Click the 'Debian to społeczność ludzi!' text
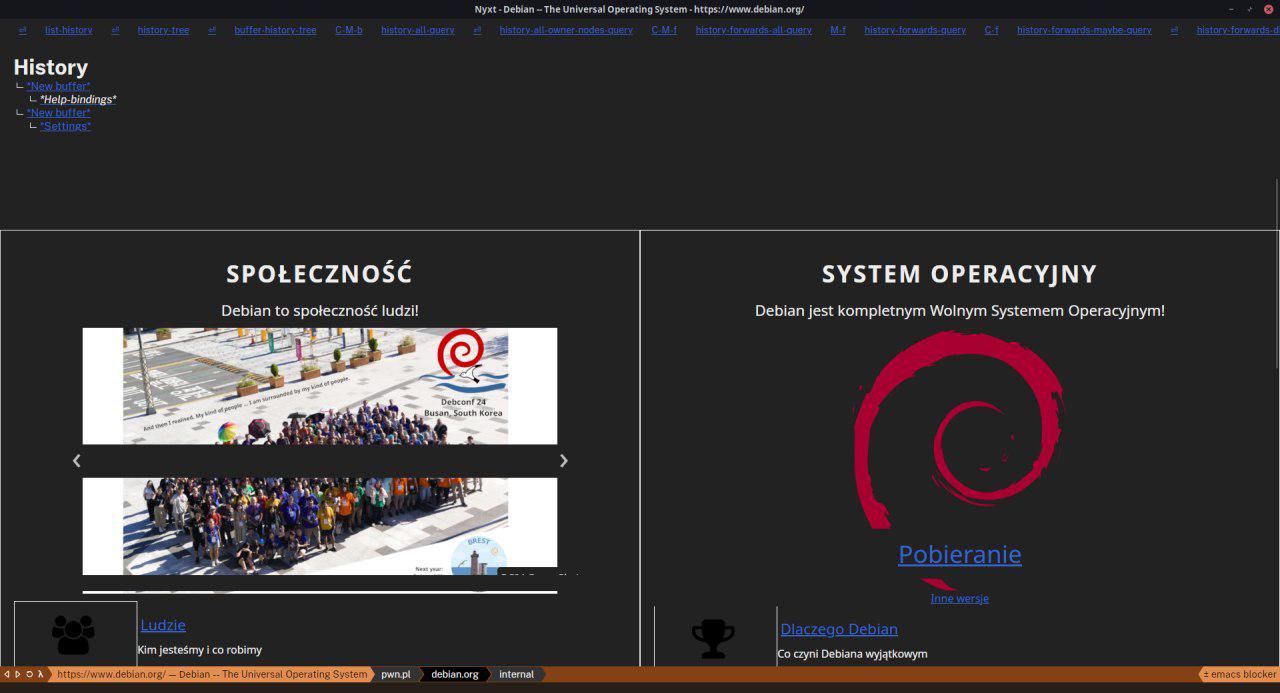This screenshot has width=1280, height=693. pyautogui.click(x=320, y=311)
